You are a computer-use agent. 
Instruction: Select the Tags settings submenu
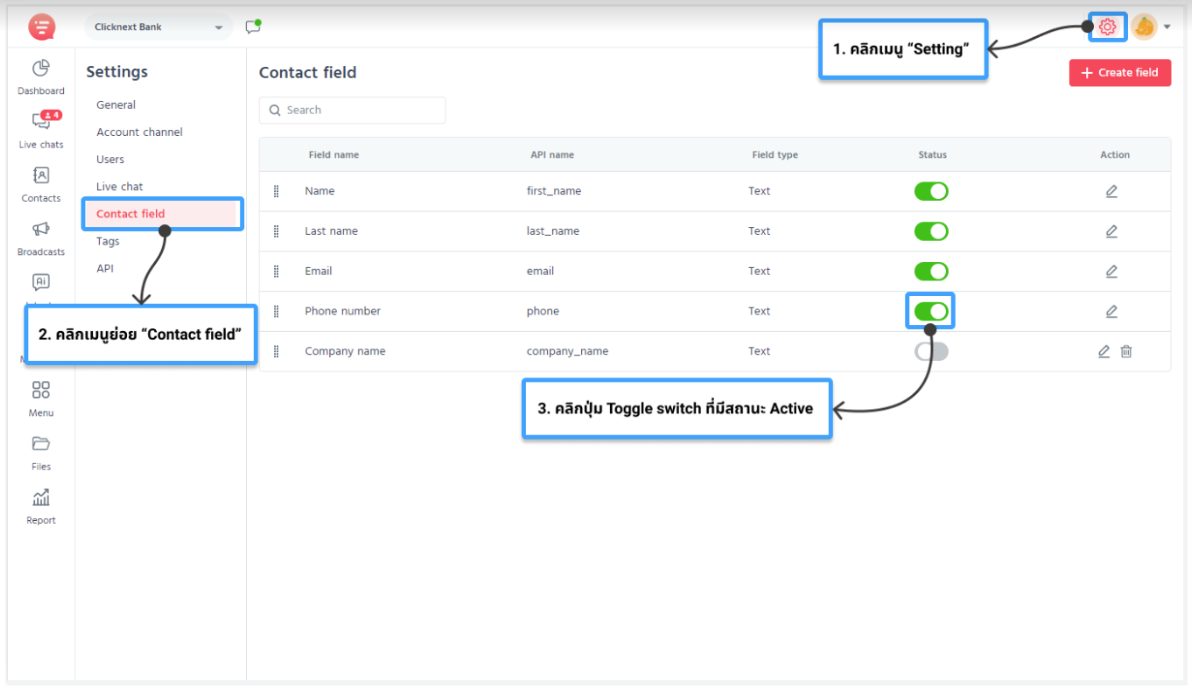pos(108,242)
